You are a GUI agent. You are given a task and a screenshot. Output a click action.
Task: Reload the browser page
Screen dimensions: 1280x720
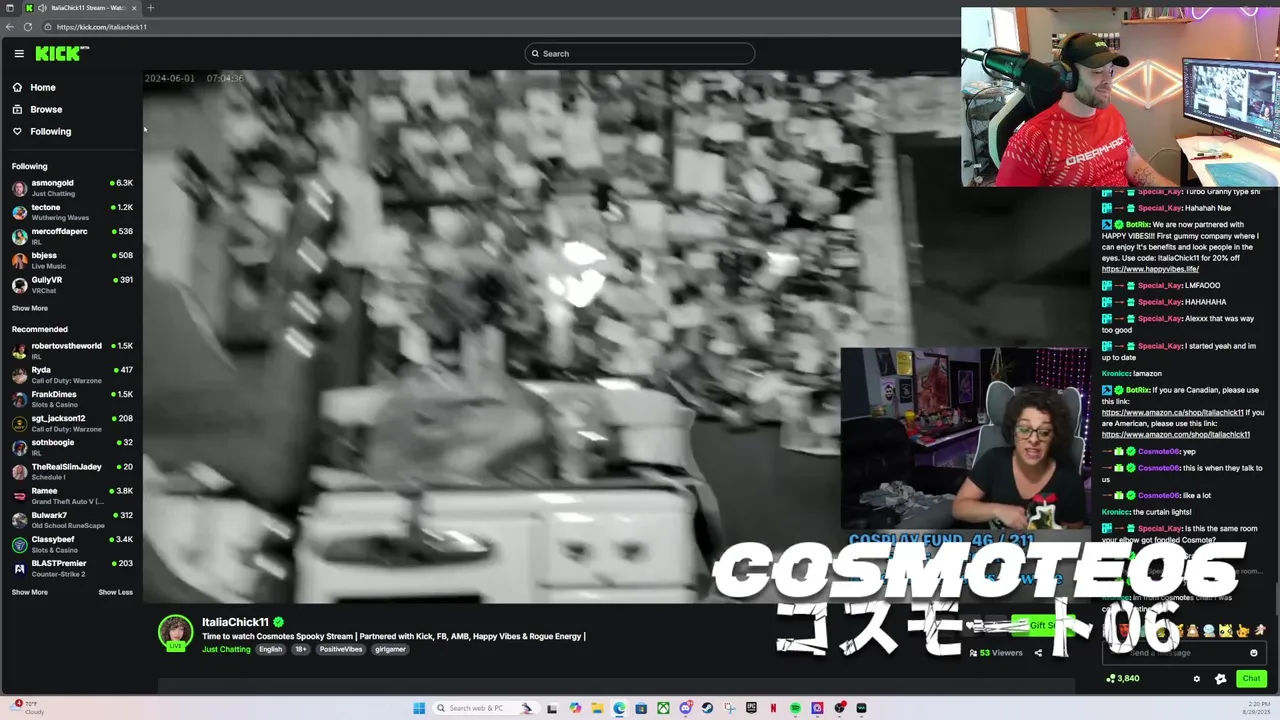28,27
